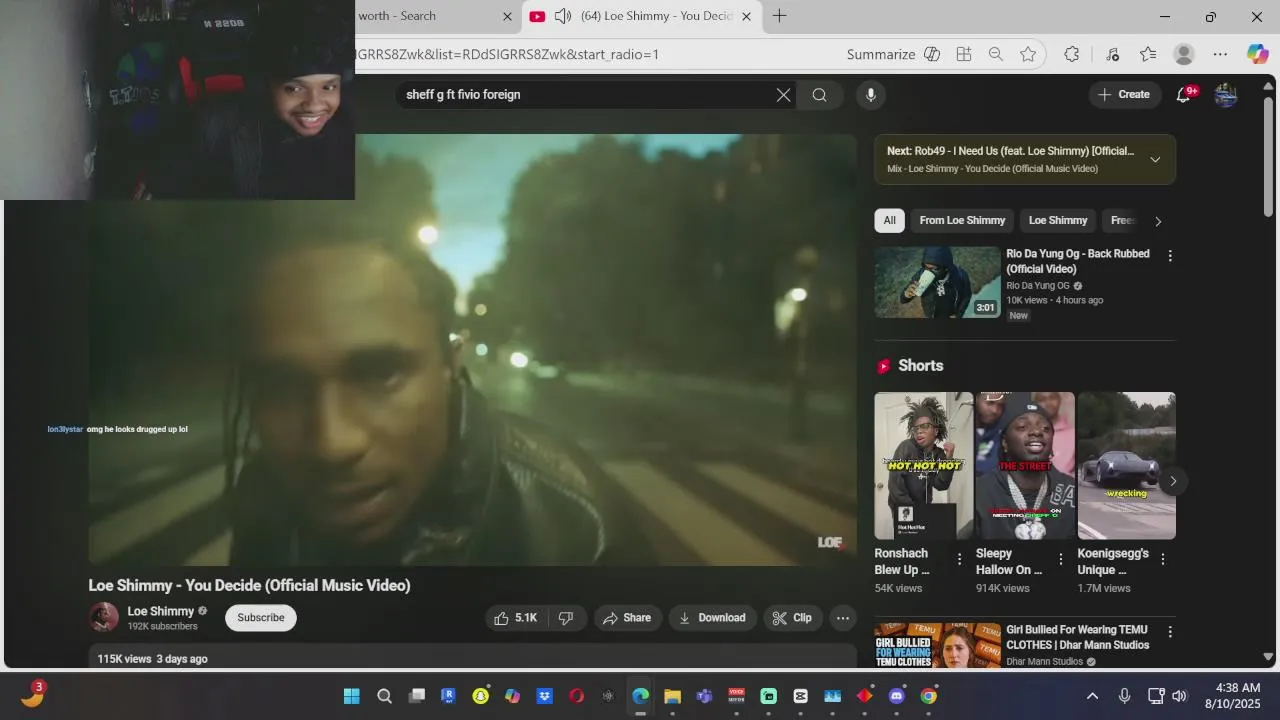
Task: Open the YouTube account avatar menu
Action: tap(1226, 94)
